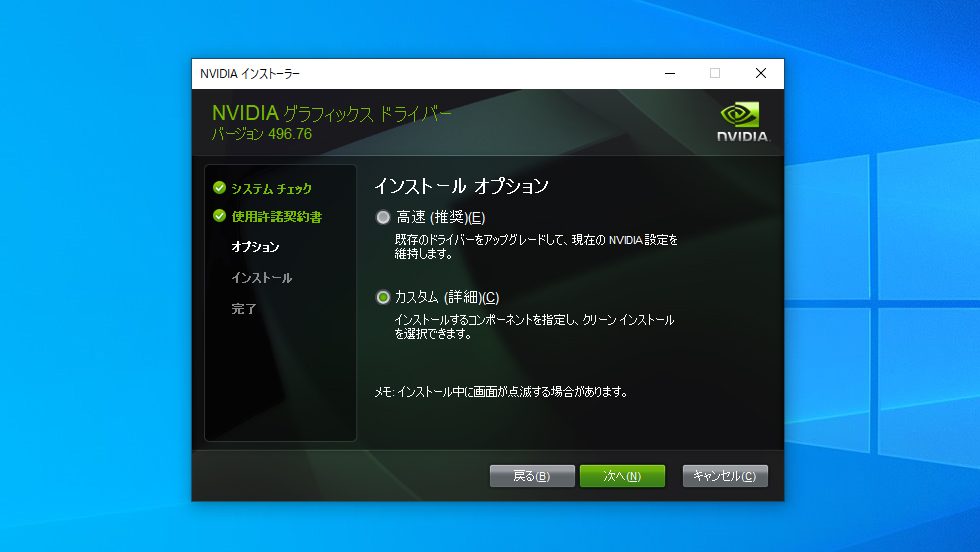Select the 使用許諾契約書 step
The width and height of the screenshot is (980, 552).
[277, 216]
